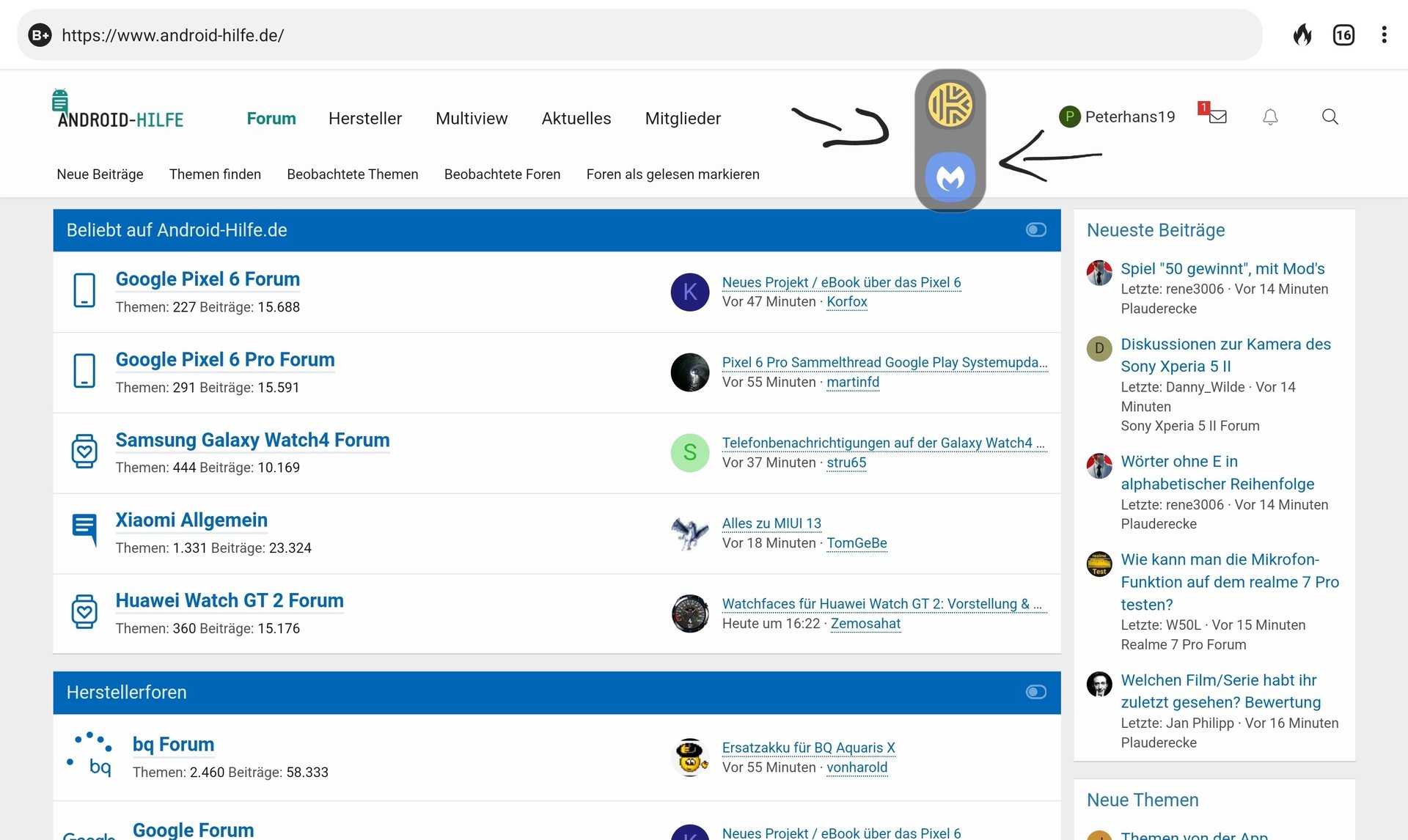The width and height of the screenshot is (1408, 840).
Task: Open the Neue Themen sidebar heading
Action: pos(1143,800)
